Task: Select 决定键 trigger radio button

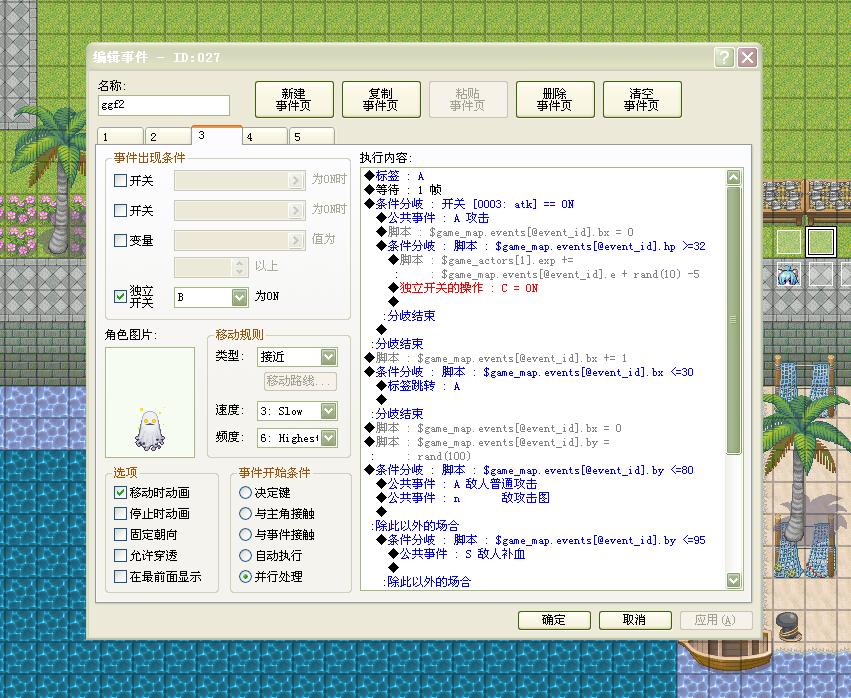Action: 245,492
